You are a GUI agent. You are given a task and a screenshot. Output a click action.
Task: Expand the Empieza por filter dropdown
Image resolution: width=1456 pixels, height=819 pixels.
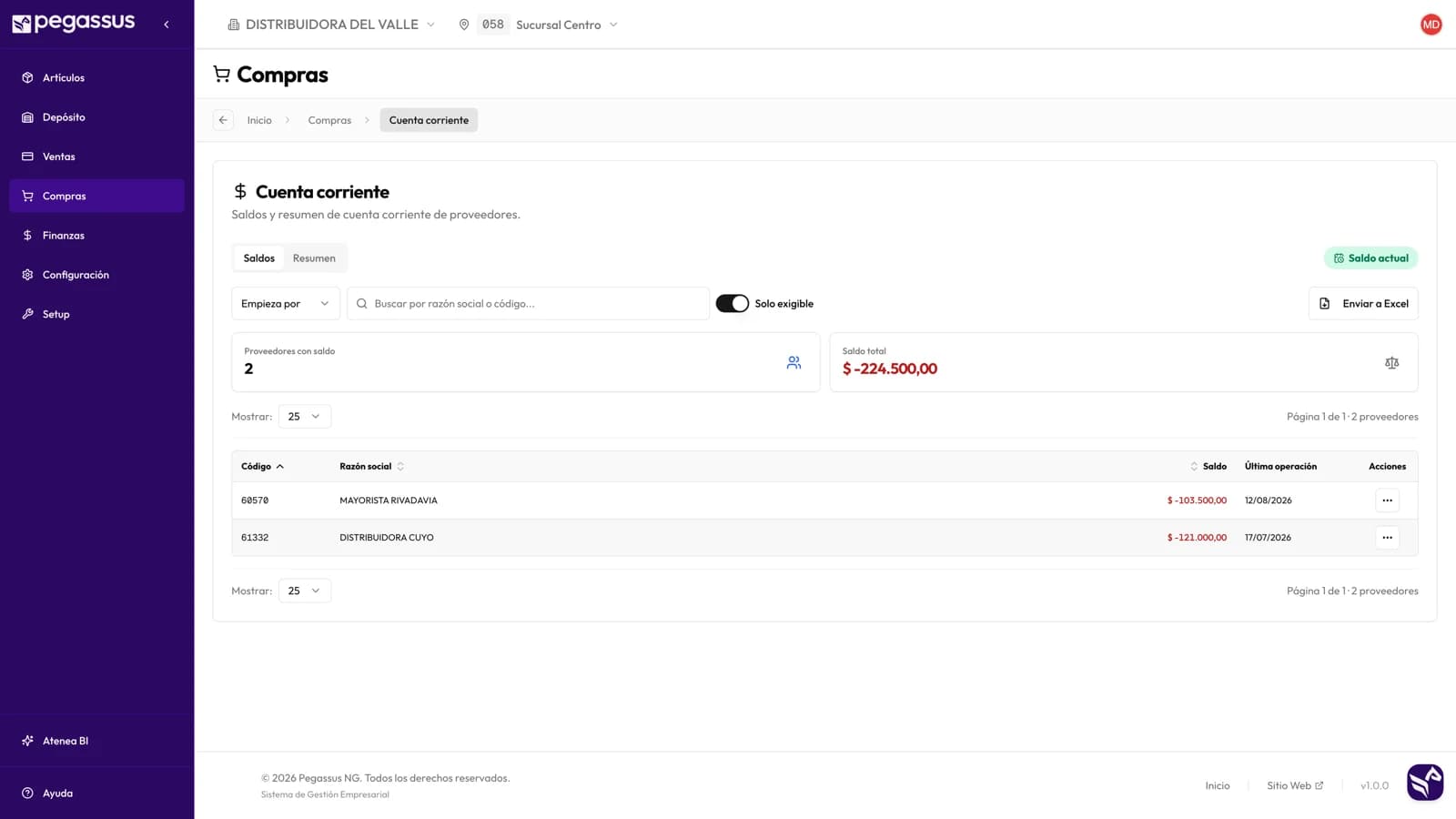286,304
